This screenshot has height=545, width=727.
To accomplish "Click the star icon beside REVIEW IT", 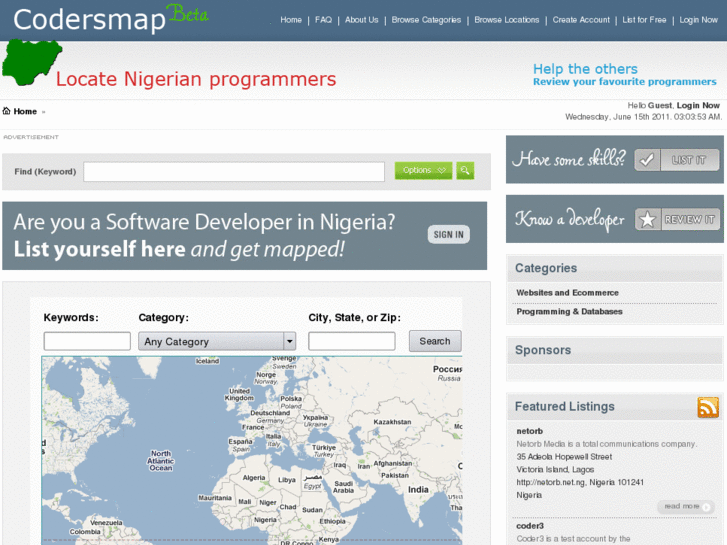I will click(648, 219).
